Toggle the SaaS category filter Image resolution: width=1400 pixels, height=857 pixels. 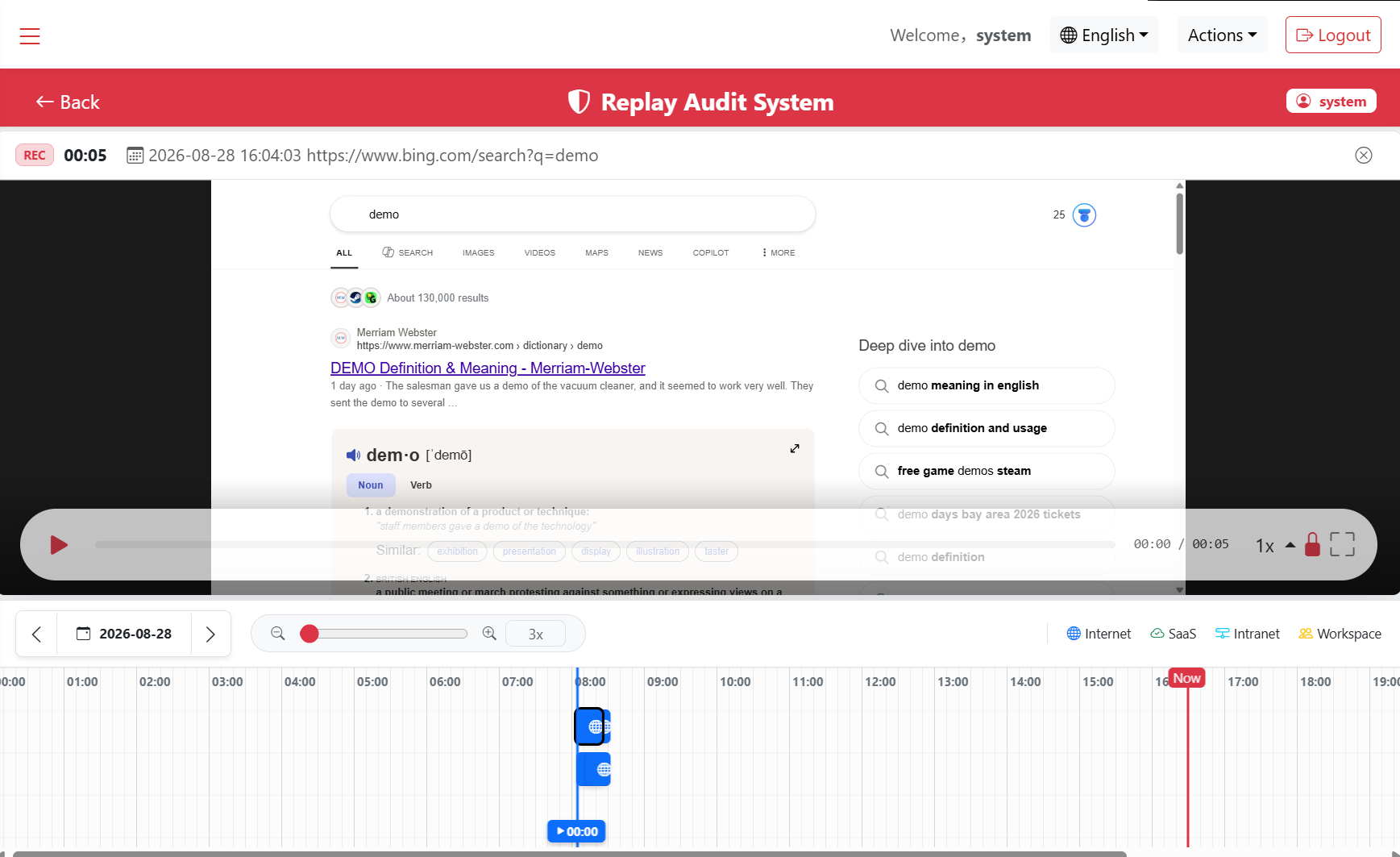pos(1173,634)
